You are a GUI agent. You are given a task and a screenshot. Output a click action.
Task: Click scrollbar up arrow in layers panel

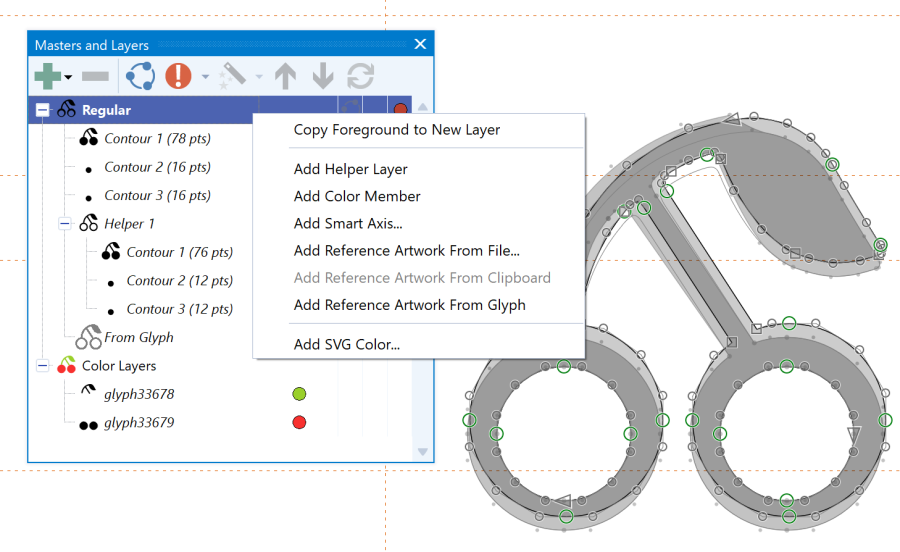coord(423,107)
